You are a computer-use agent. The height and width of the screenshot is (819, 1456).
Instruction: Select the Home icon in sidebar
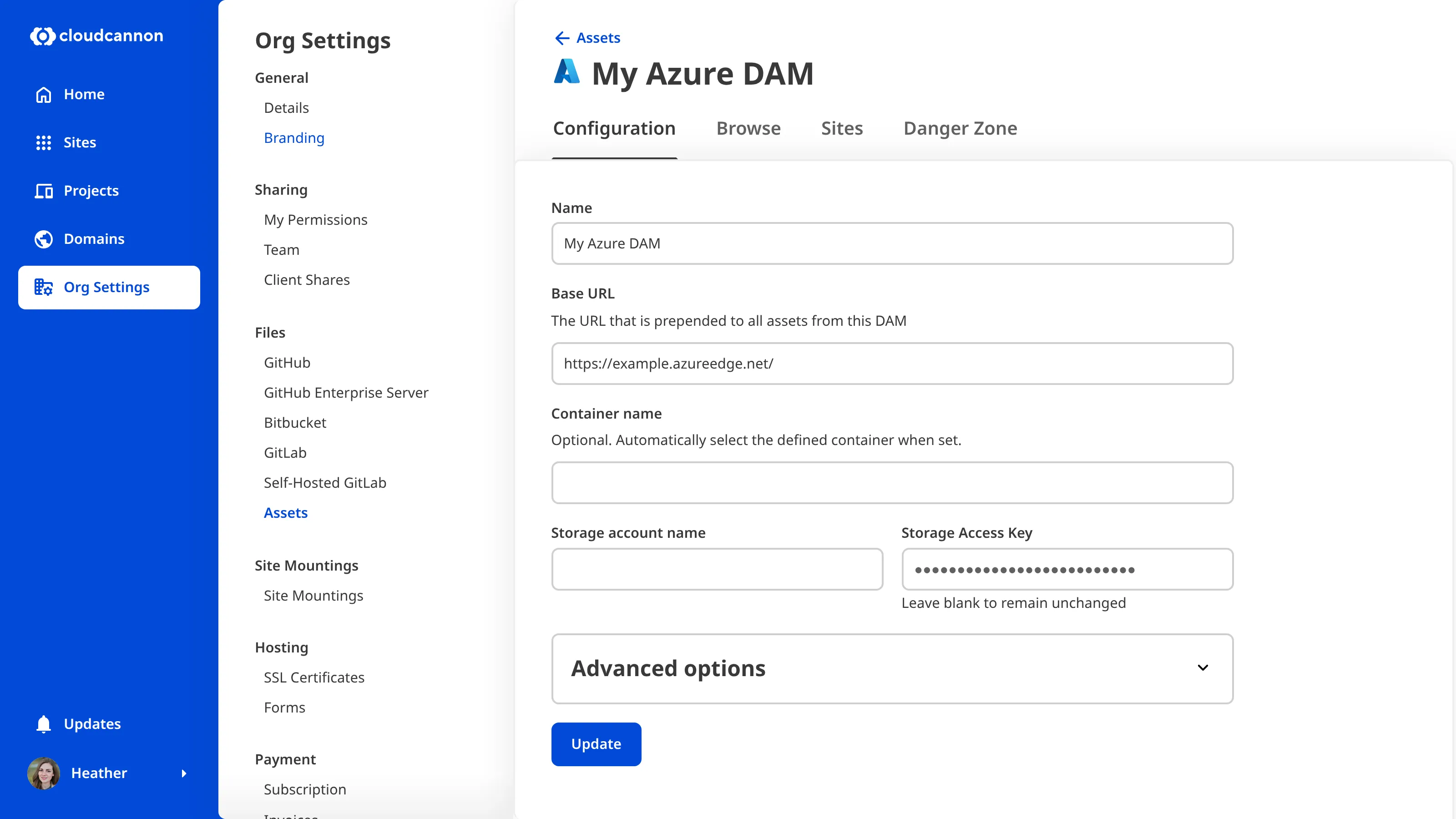[x=44, y=94]
